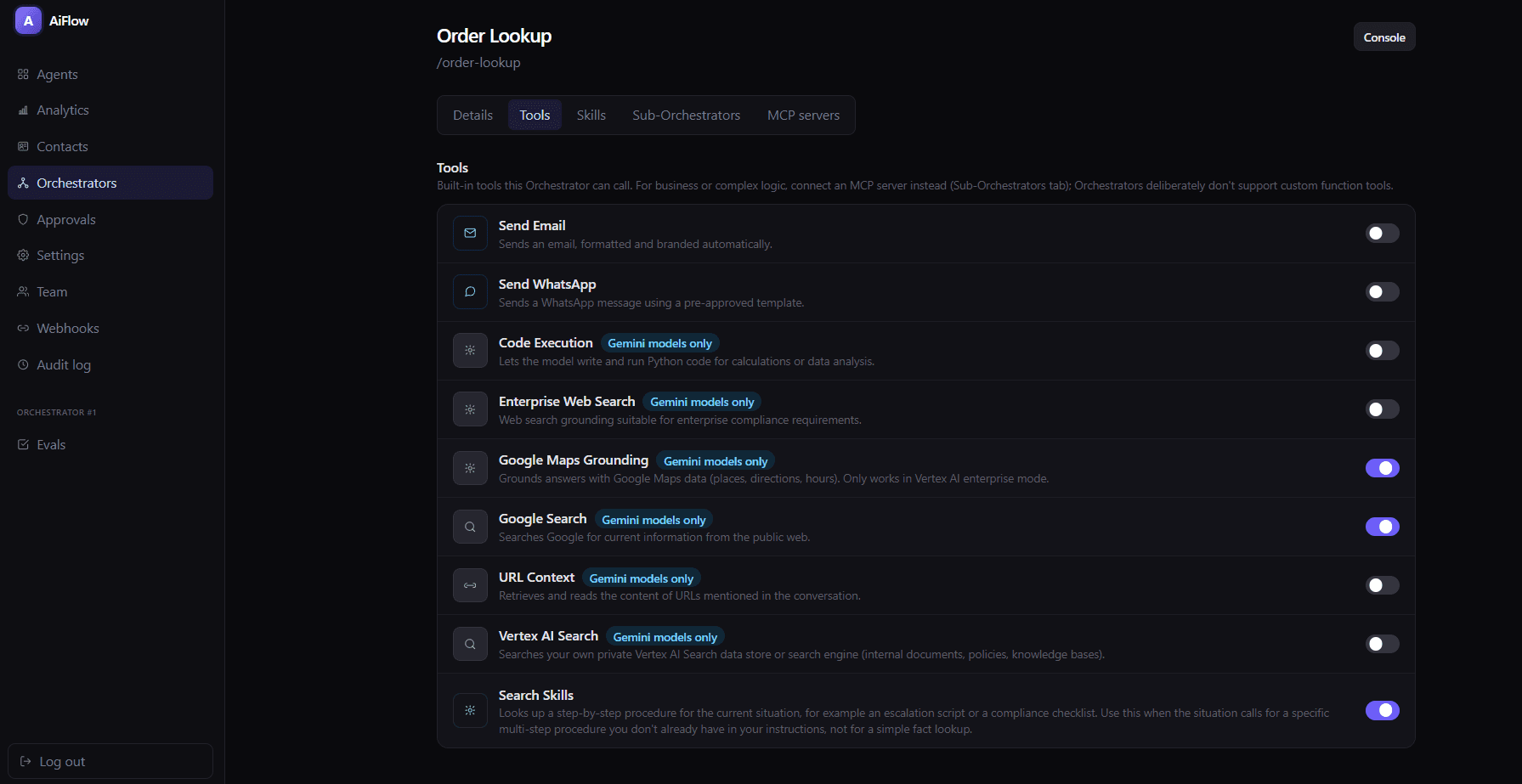Image resolution: width=1522 pixels, height=784 pixels.
Task: Click the Team people icon
Action: pyautogui.click(x=23, y=291)
